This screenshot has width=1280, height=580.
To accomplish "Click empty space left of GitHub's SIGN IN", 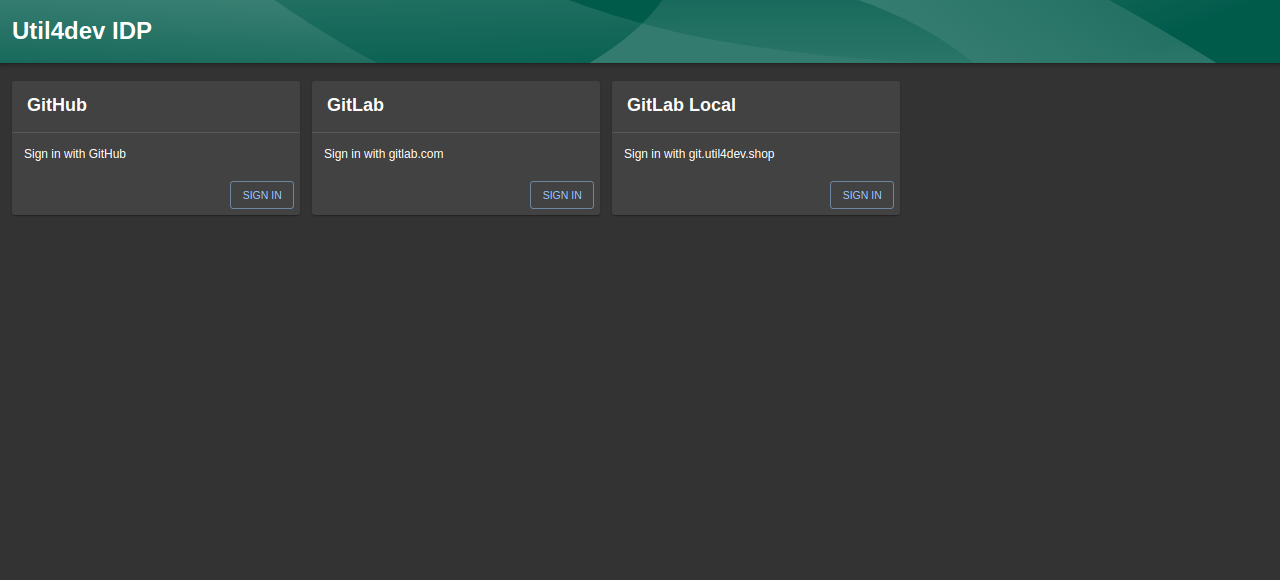I will coord(120,195).
